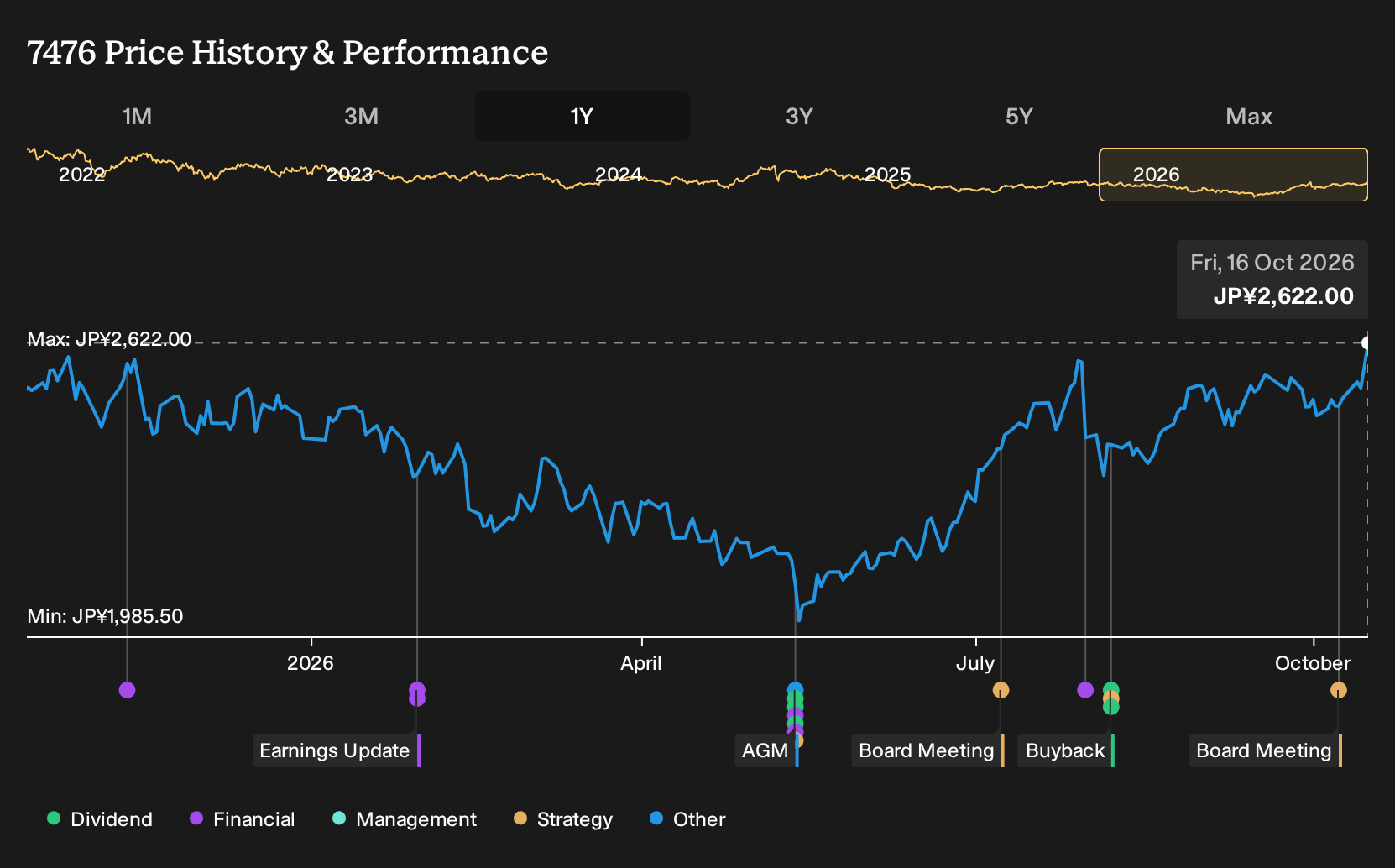
Task: Open the Buyback event label
Action: 1067,750
